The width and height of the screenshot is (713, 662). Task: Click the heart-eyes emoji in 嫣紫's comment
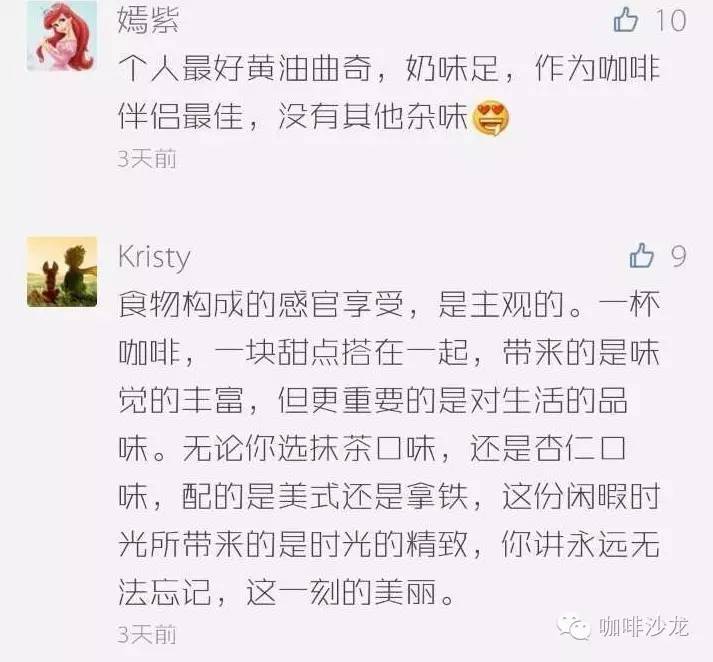[491, 119]
